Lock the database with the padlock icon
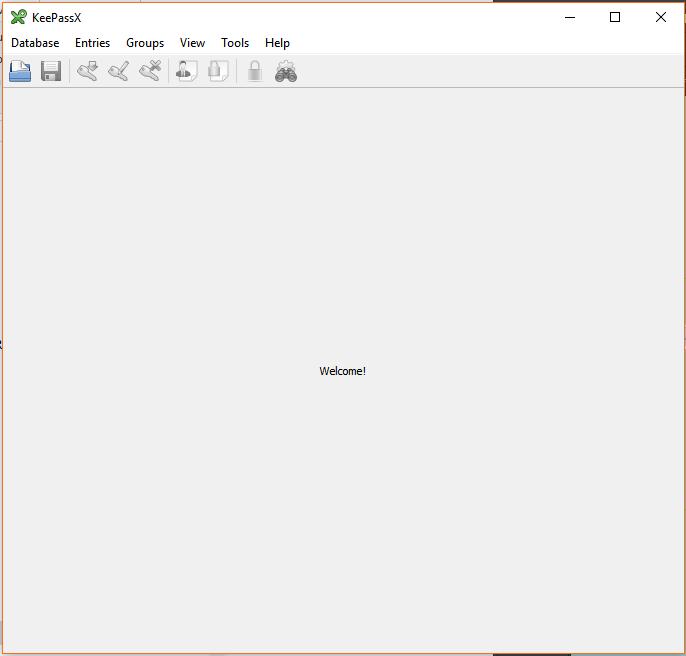The height and width of the screenshot is (656, 686). (255, 71)
